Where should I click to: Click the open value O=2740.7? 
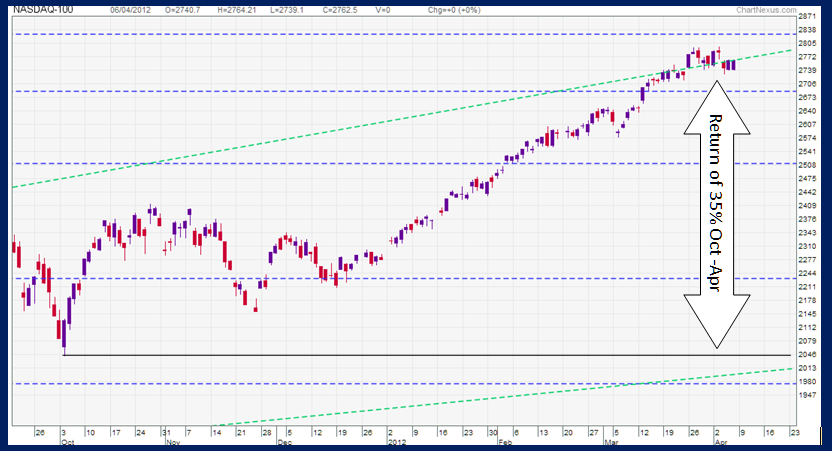[x=183, y=10]
